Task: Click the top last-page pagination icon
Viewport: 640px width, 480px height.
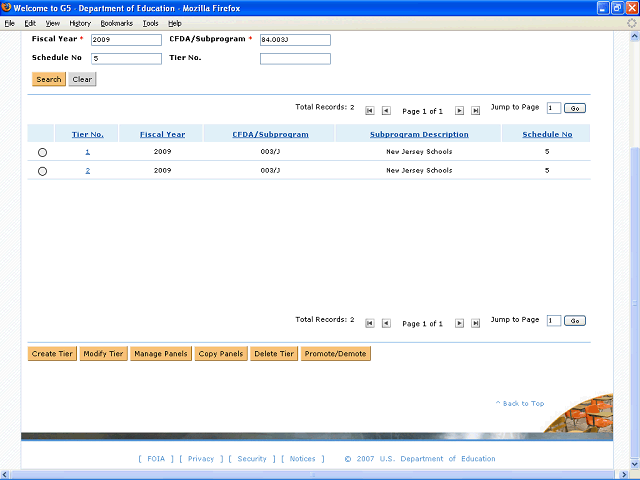Action: click(476, 111)
